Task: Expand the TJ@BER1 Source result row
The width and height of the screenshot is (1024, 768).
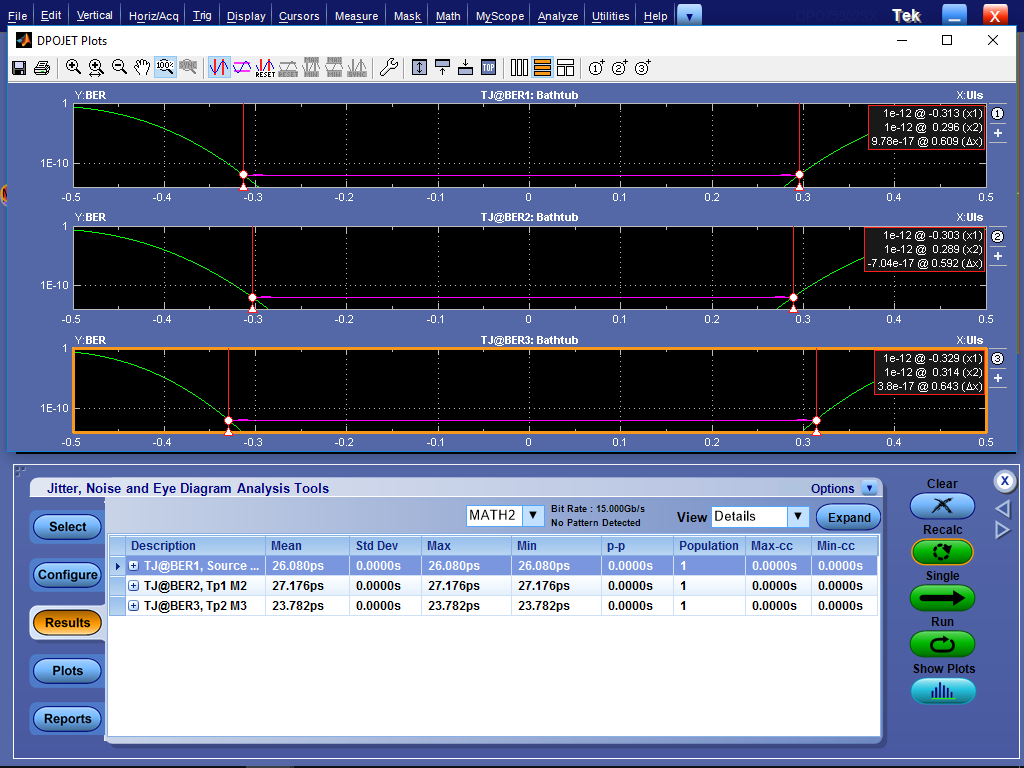Action: tap(133, 566)
